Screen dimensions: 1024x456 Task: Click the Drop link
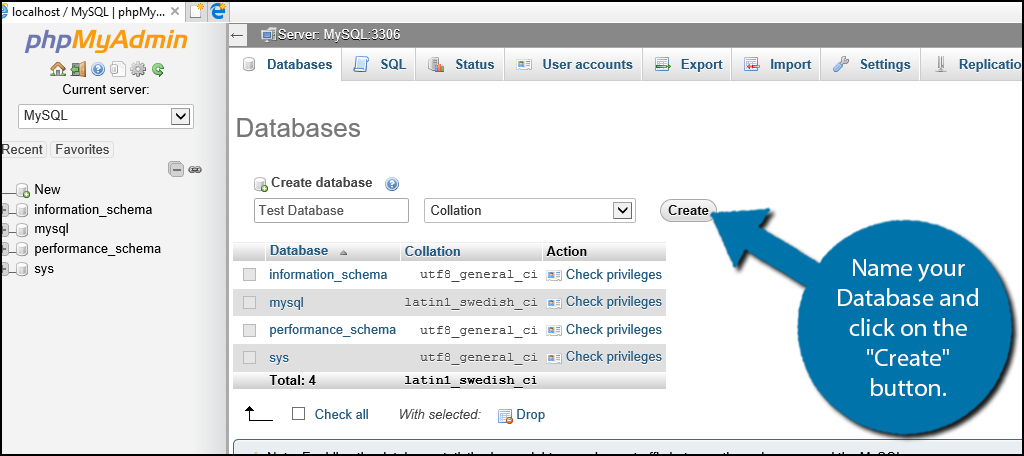531,415
